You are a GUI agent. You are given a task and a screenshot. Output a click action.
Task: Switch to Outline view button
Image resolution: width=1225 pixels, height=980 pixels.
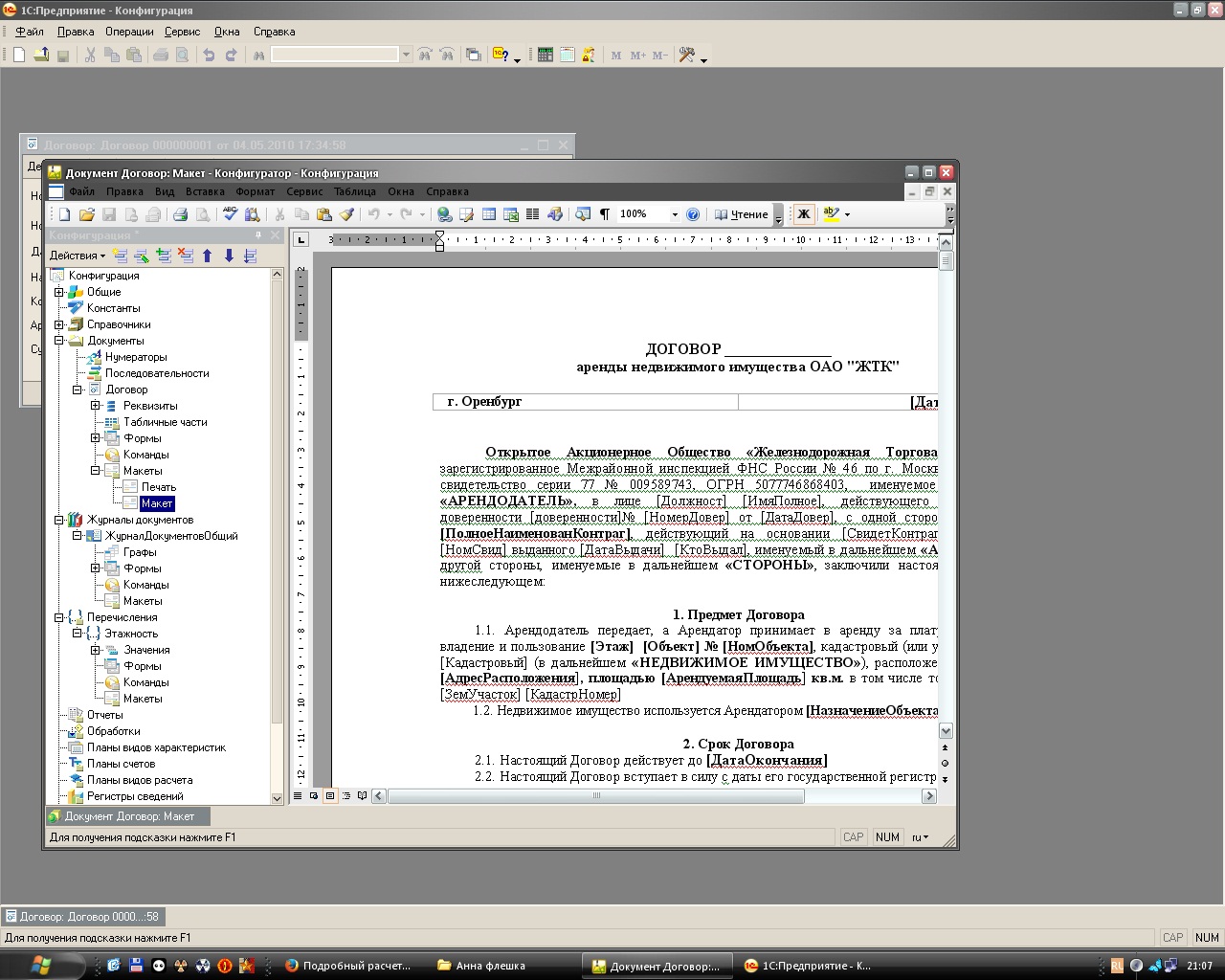click(x=346, y=795)
